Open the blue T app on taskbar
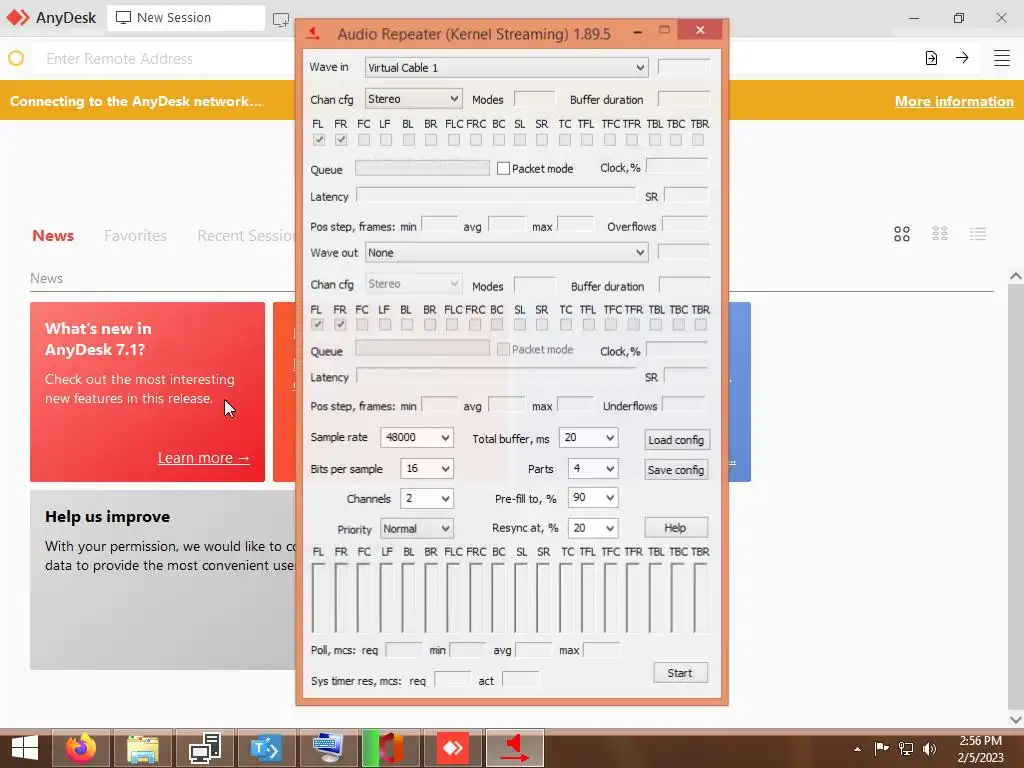This screenshot has width=1024, height=768. 266,748
